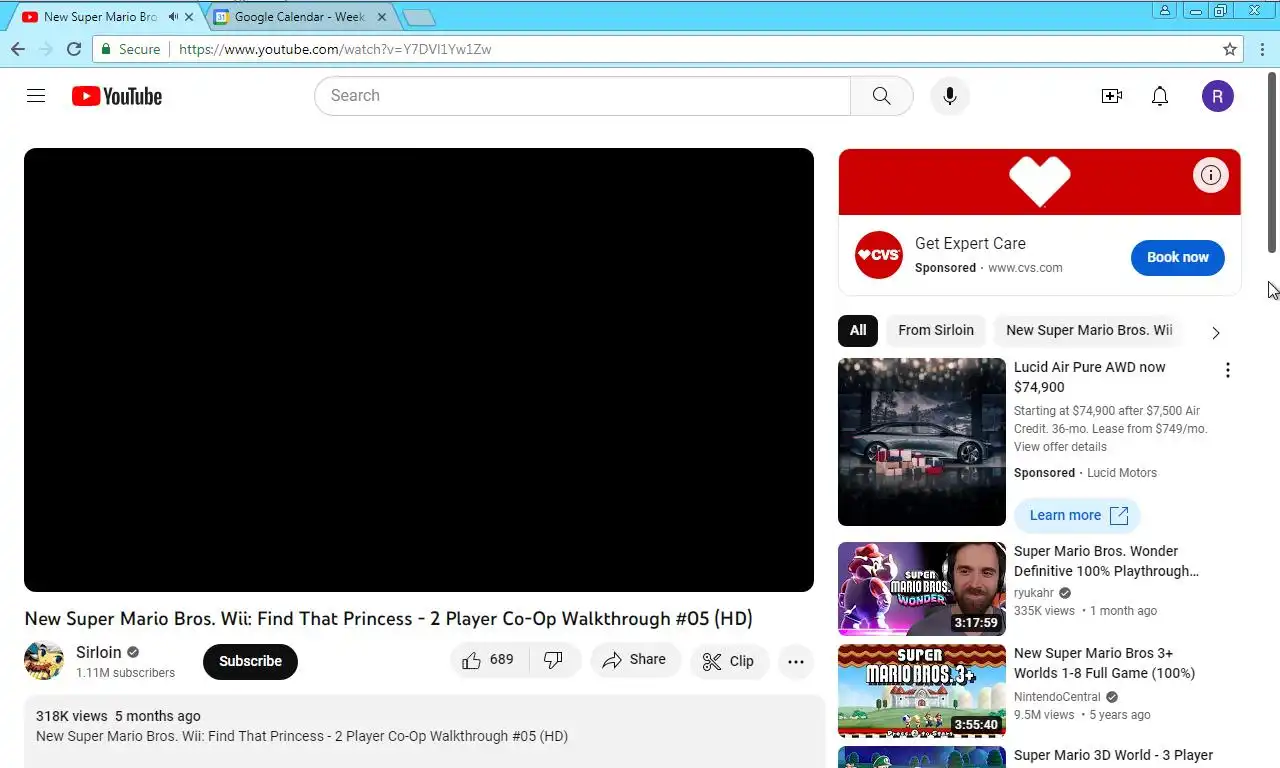Open the Create video camera icon
The width and height of the screenshot is (1280, 768).
1111,96
